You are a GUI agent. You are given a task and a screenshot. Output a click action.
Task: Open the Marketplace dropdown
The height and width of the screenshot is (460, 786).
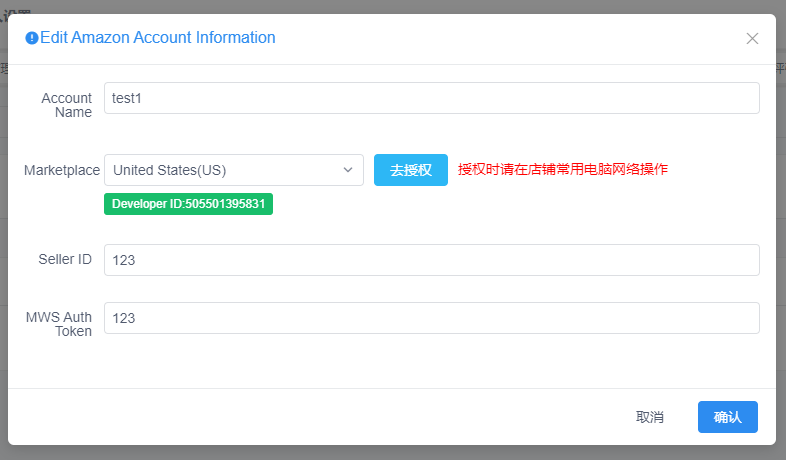click(x=234, y=170)
